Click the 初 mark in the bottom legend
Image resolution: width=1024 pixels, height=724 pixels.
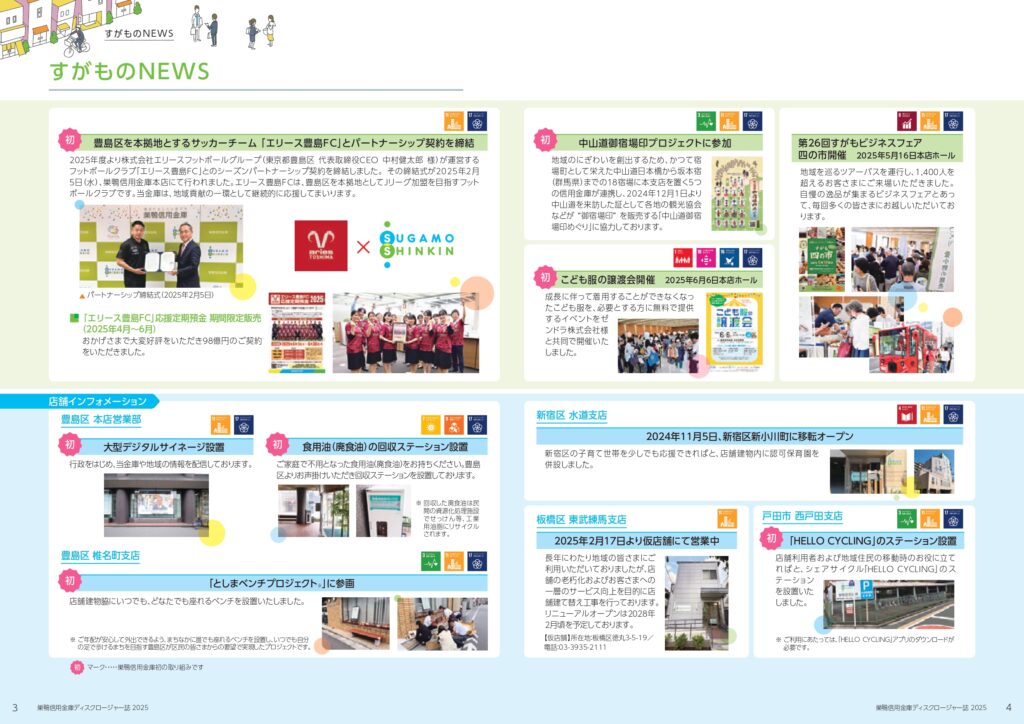(77, 667)
